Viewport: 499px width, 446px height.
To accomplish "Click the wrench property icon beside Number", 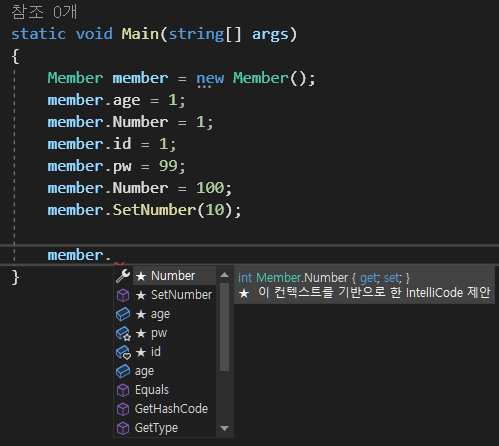I will pyautogui.click(x=123, y=276).
